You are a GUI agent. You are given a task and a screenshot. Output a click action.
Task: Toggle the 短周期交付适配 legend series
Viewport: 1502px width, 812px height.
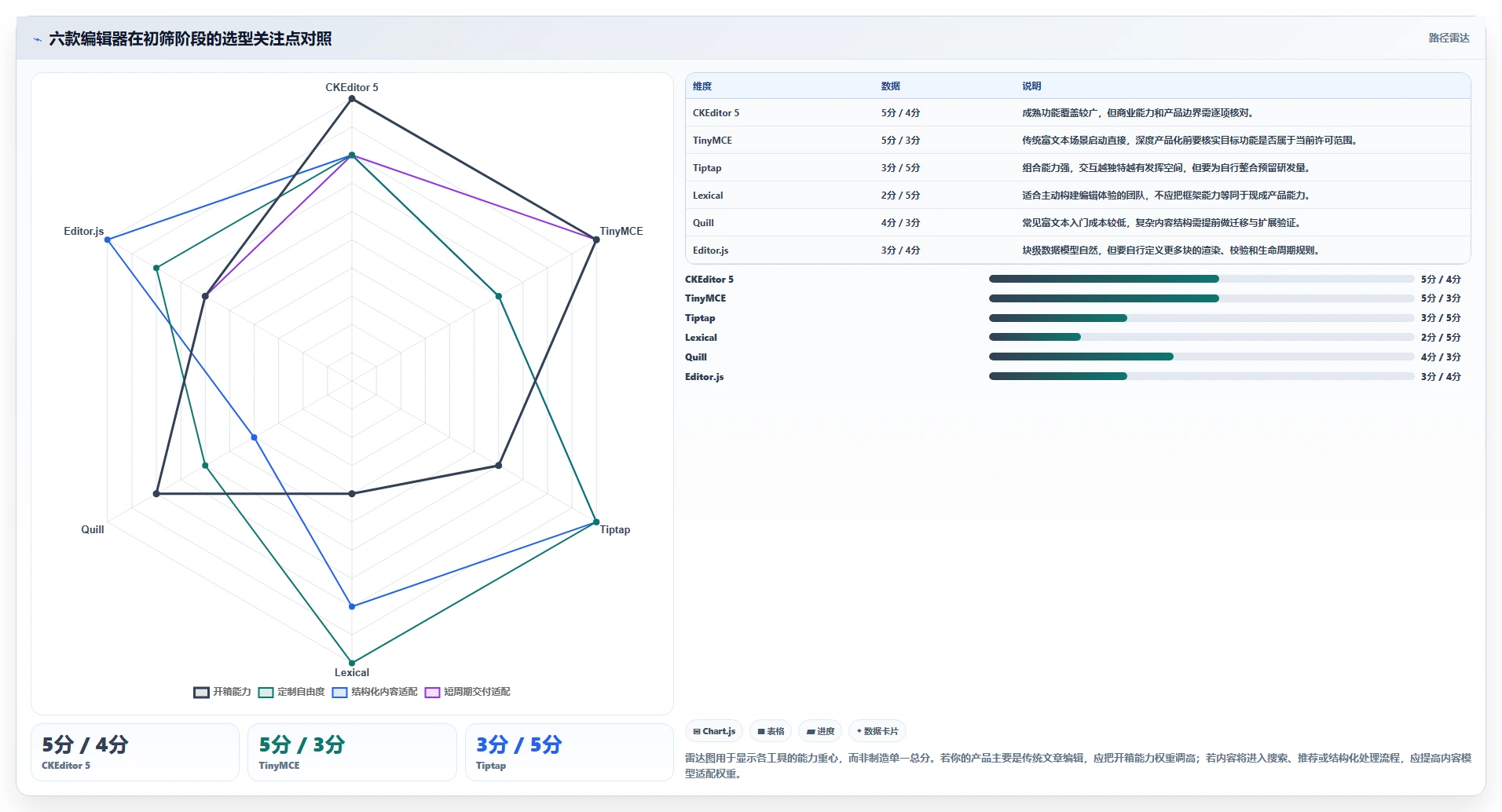pos(467,692)
